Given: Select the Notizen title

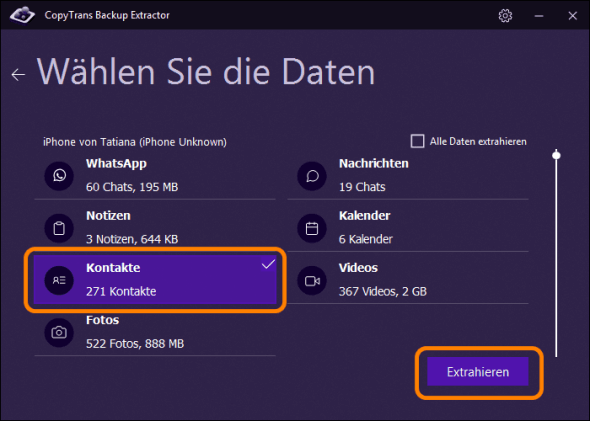Looking at the screenshot, I should pos(108,216).
